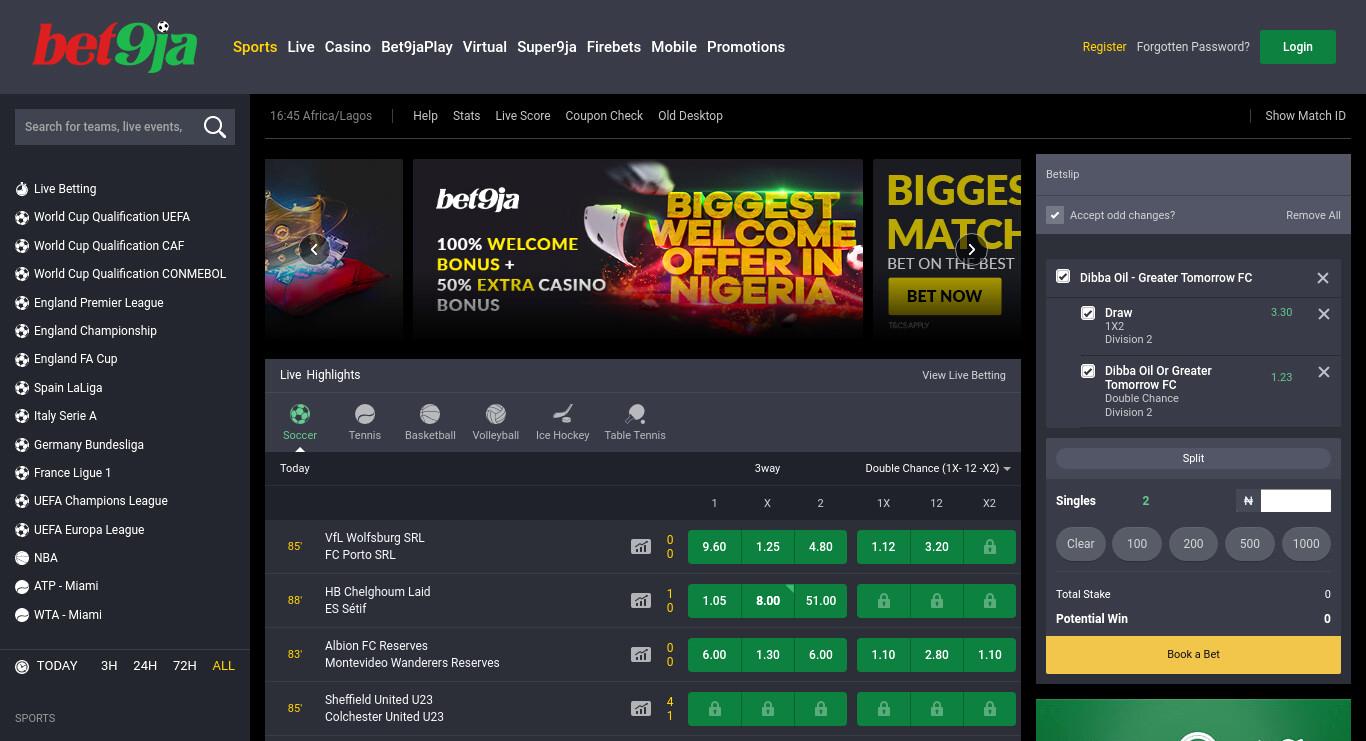Toggle Accept odd changes checkbox
Viewport: 1366px width, 741px height.
click(1054, 215)
